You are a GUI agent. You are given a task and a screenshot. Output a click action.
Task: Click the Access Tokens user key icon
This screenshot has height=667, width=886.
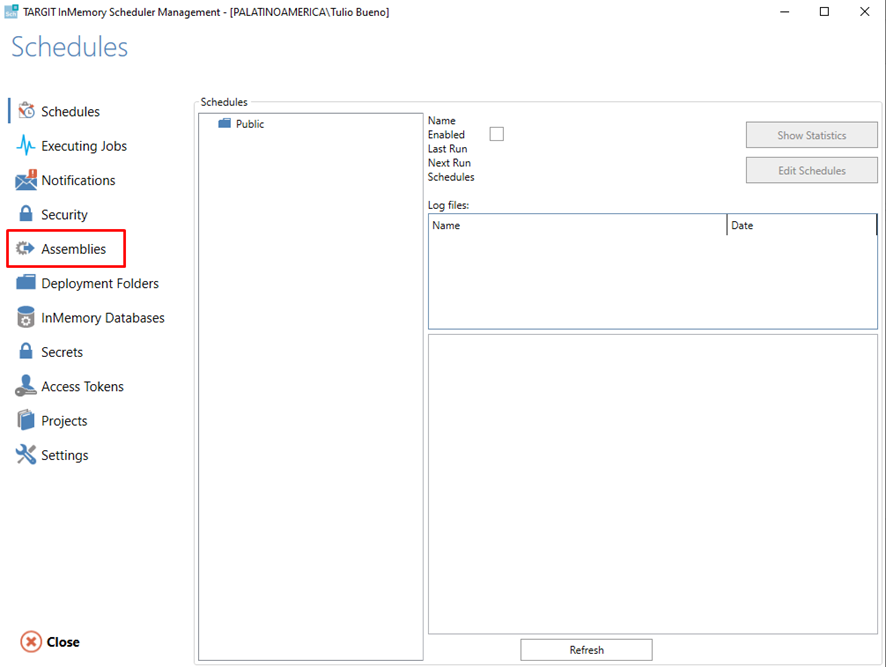25,386
